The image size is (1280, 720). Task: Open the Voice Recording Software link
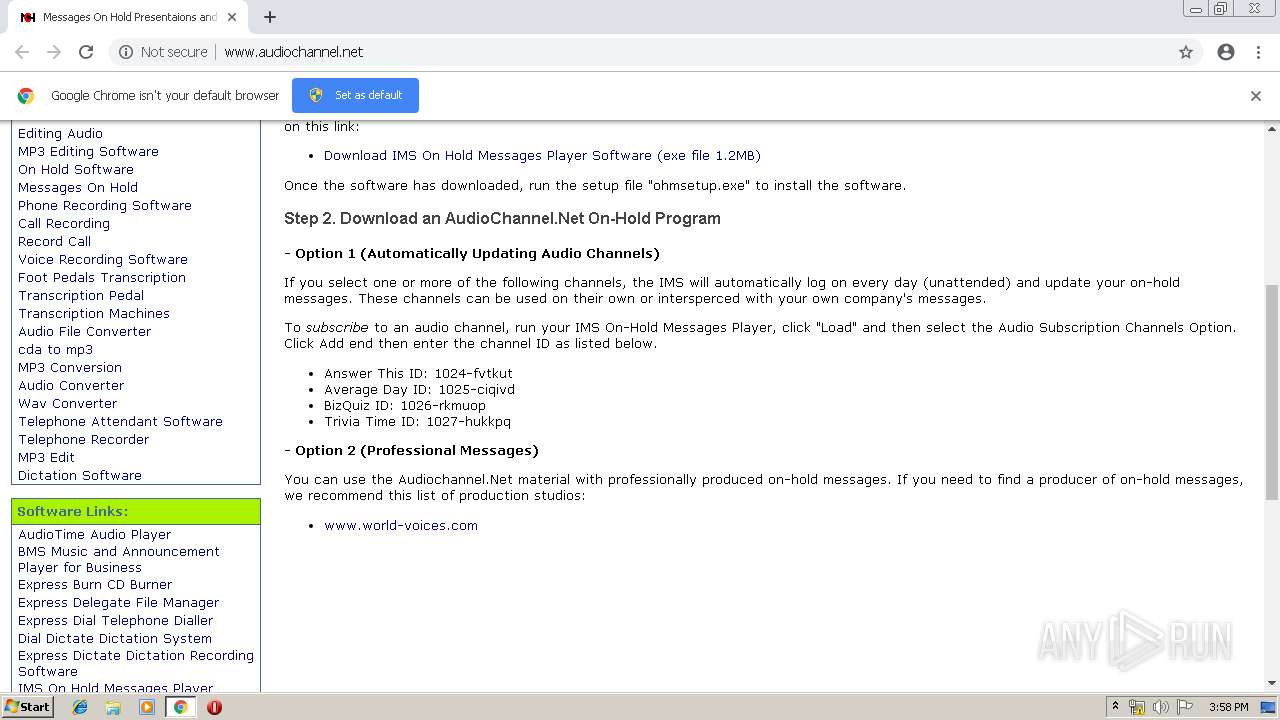point(103,259)
